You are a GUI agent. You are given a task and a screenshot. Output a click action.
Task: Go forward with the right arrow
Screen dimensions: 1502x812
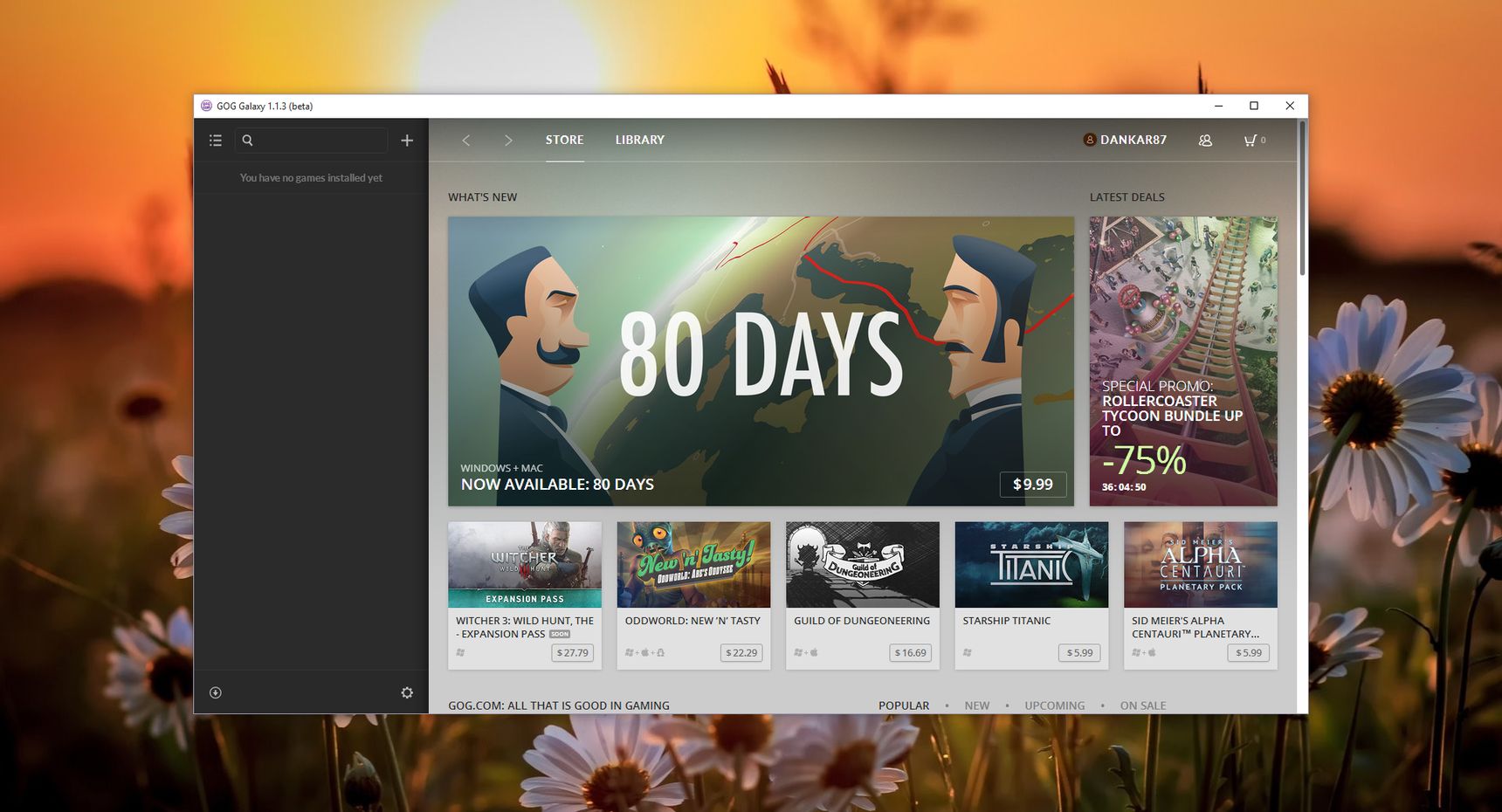click(x=508, y=141)
